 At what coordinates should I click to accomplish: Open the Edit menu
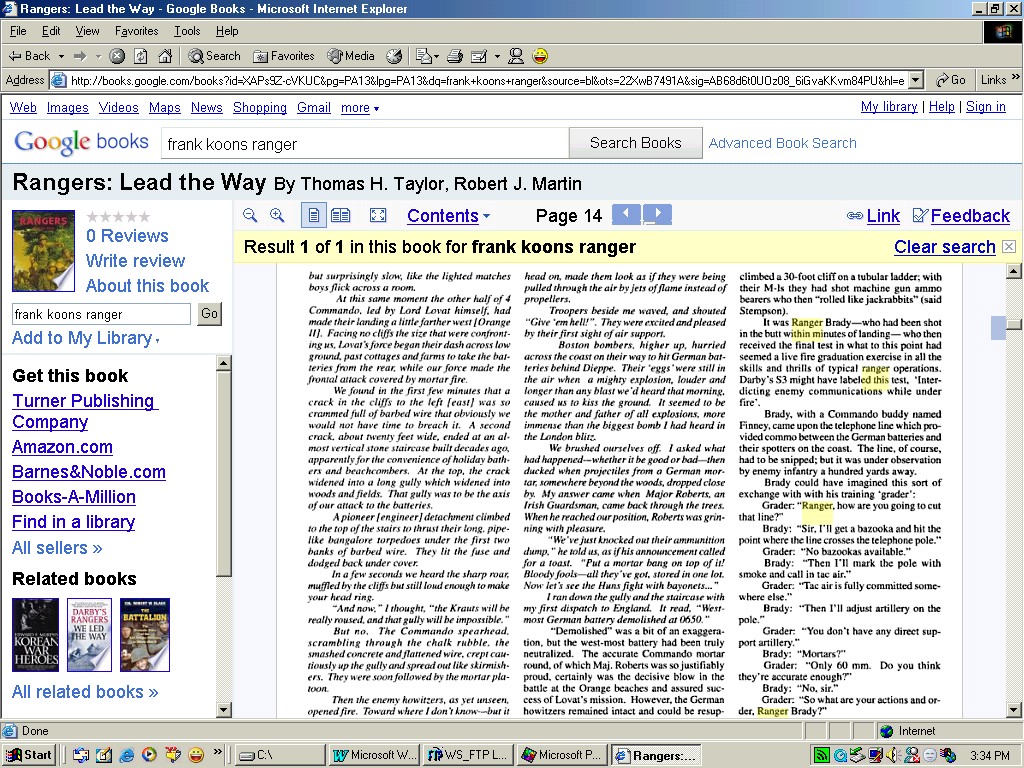point(51,31)
